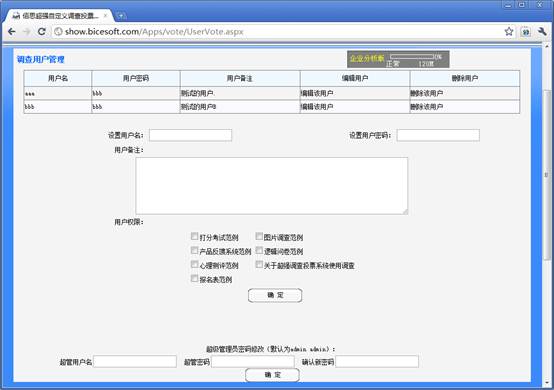Open the wrench settings menu
Screen dimensions: 554x390
click(x=542, y=32)
